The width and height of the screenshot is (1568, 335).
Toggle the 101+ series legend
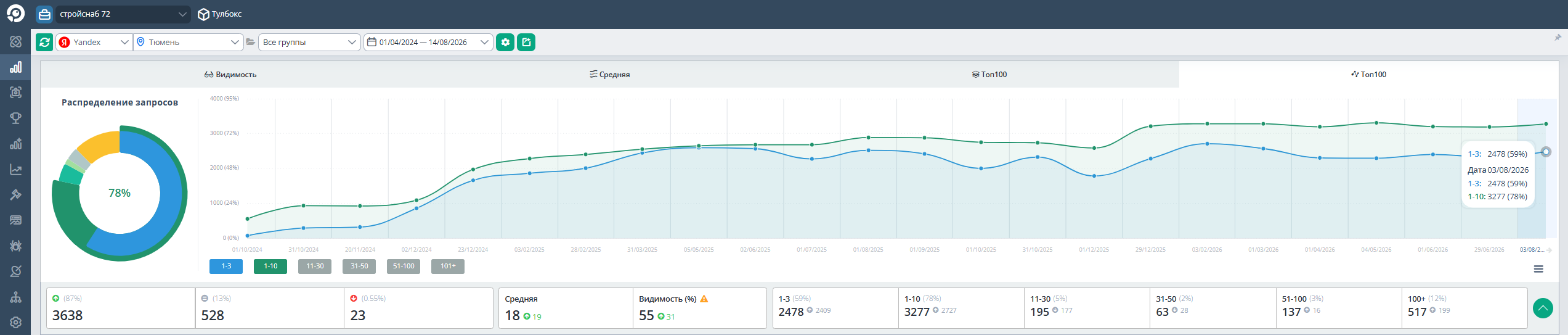(x=448, y=266)
